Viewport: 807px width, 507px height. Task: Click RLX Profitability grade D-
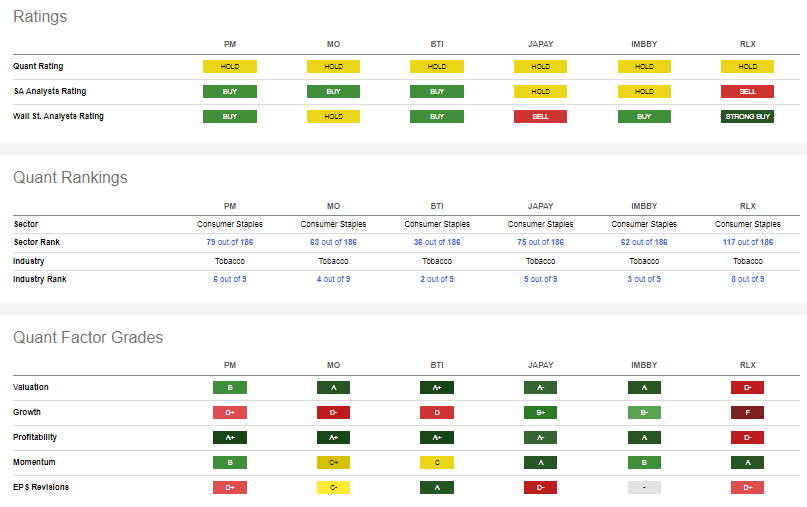[x=747, y=438]
